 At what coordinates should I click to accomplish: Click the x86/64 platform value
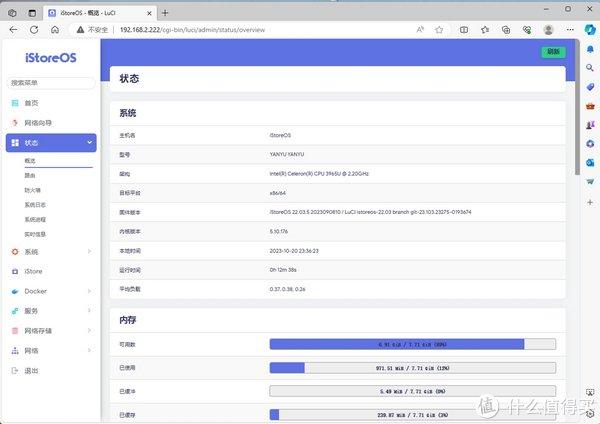pyautogui.click(x=278, y=193)
